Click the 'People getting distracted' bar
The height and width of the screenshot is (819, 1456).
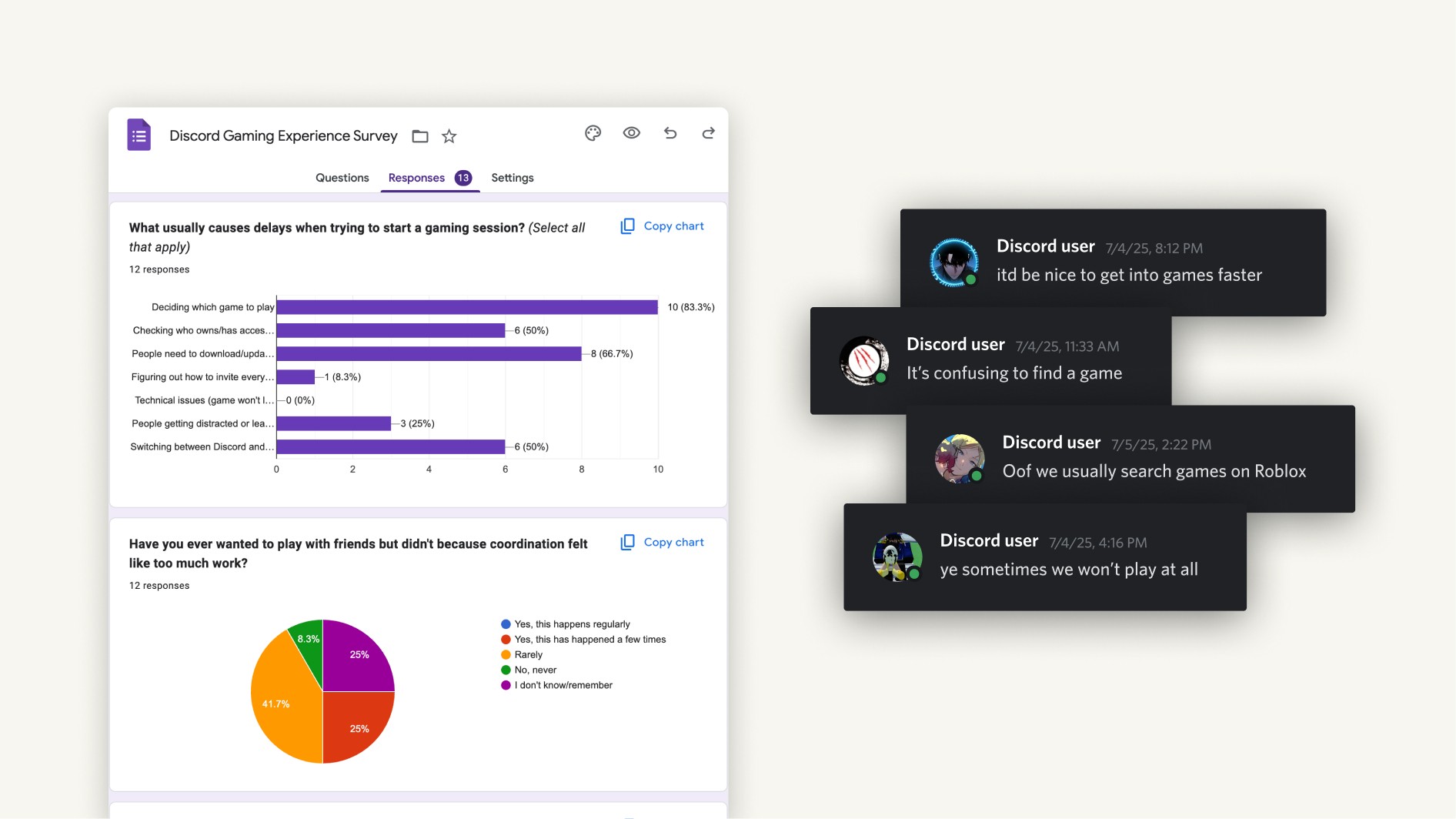coord(334,423)
